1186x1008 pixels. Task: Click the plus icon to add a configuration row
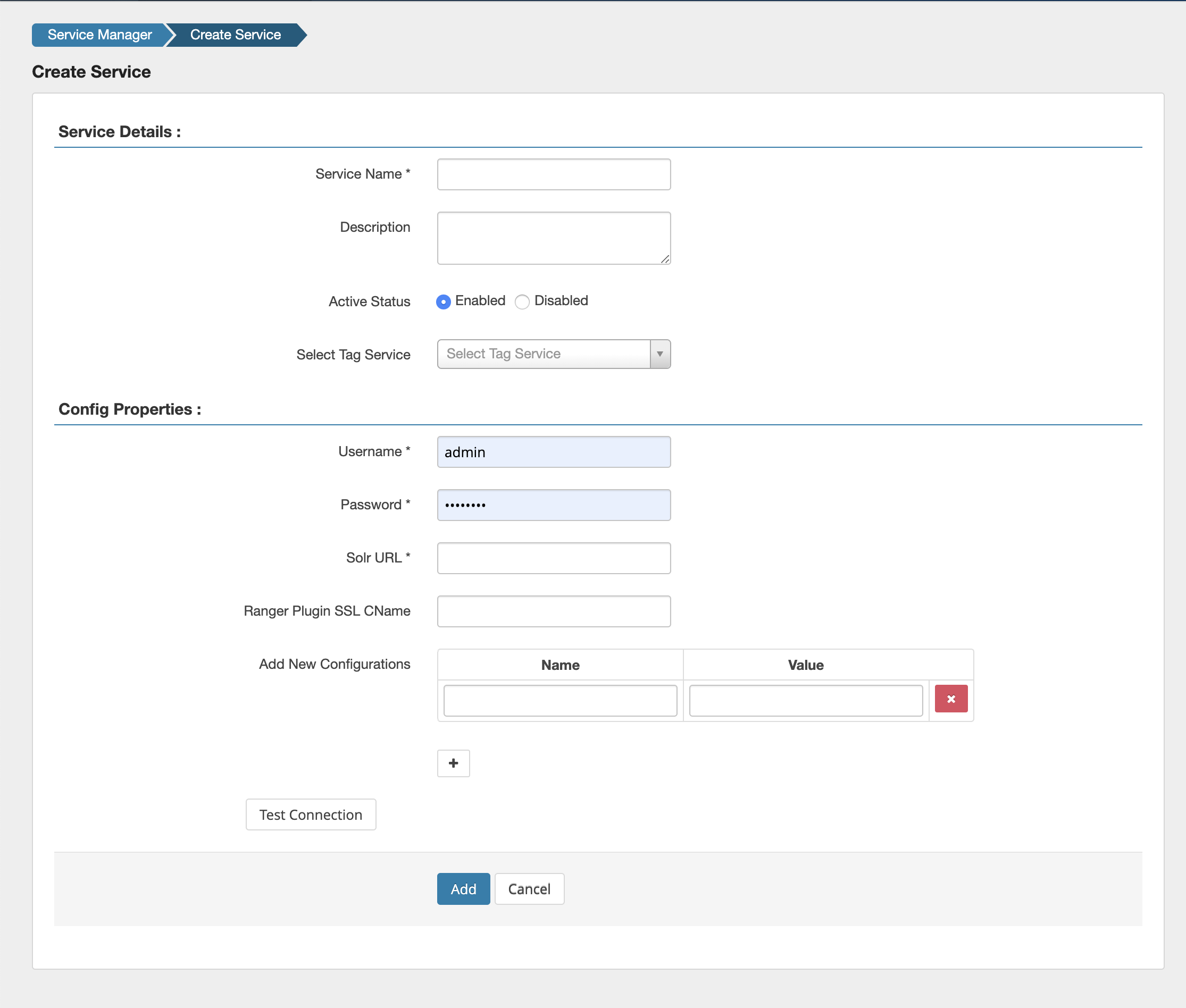[453, 763]
